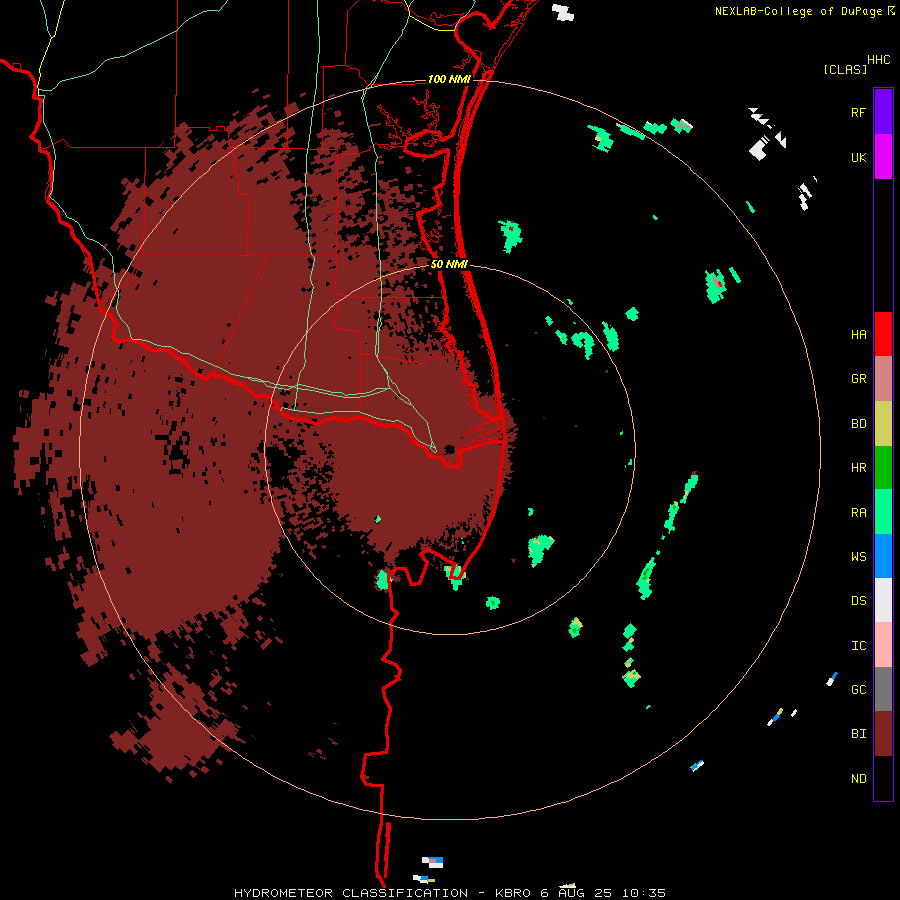Click the HR dark green legend swatch
This screenshot has width=900, height=900.
tap(883, 467)
